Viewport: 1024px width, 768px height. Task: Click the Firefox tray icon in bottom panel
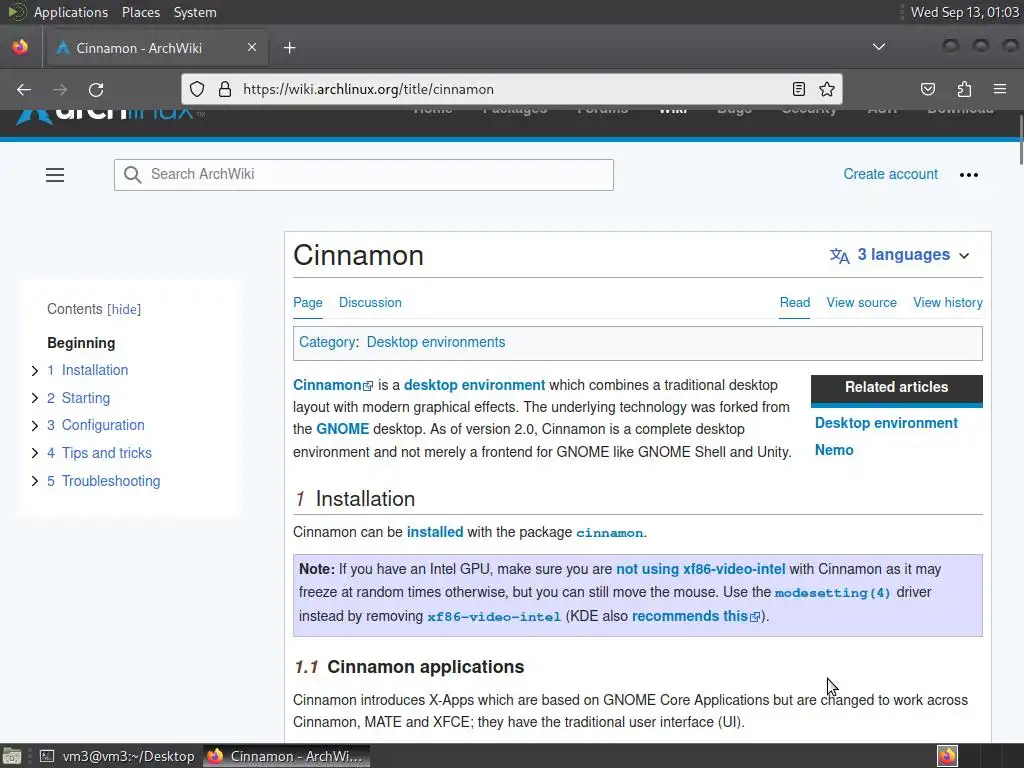pyautogui.click(x=947, y=756)
